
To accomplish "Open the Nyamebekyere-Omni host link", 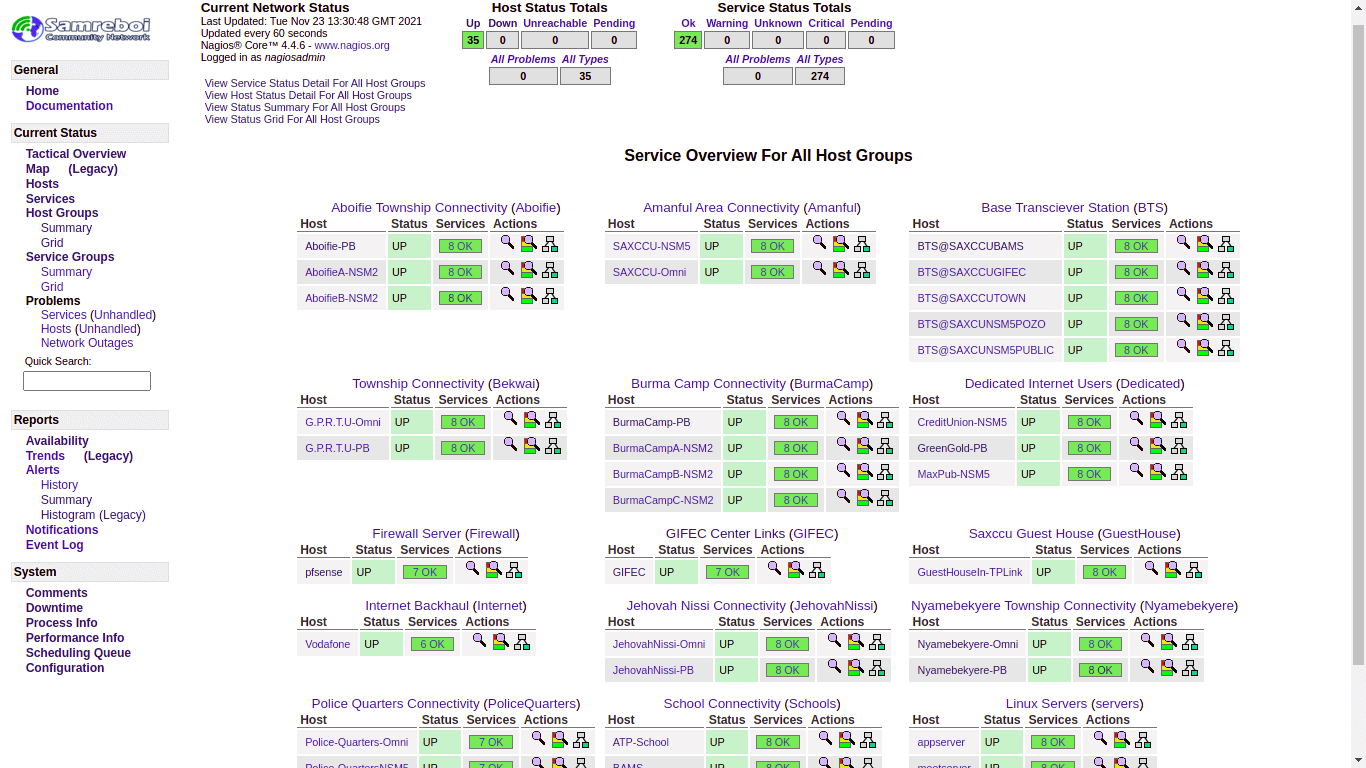I will tap(967, 645).
